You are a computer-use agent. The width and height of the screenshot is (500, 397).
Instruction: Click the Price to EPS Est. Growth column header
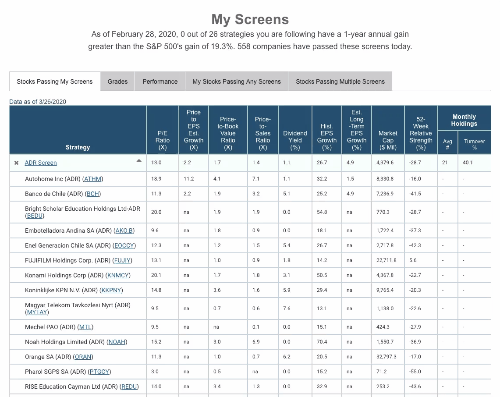pyautogui.click(x=193, y=130)
